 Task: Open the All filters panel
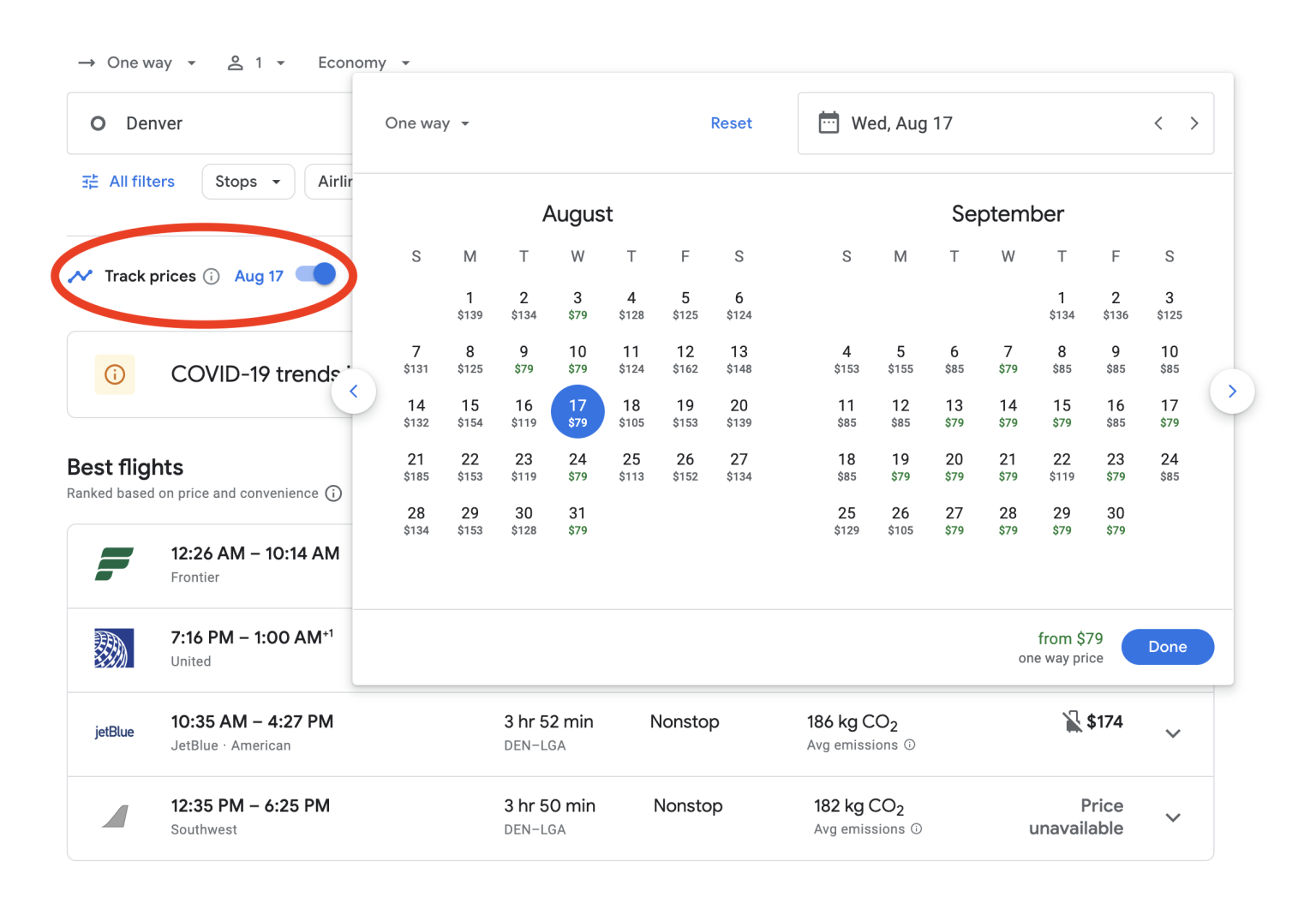click(129, 182)
